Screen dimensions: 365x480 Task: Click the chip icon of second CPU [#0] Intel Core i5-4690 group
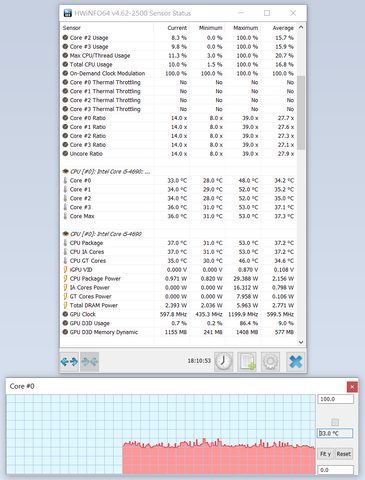click(66, 234)
